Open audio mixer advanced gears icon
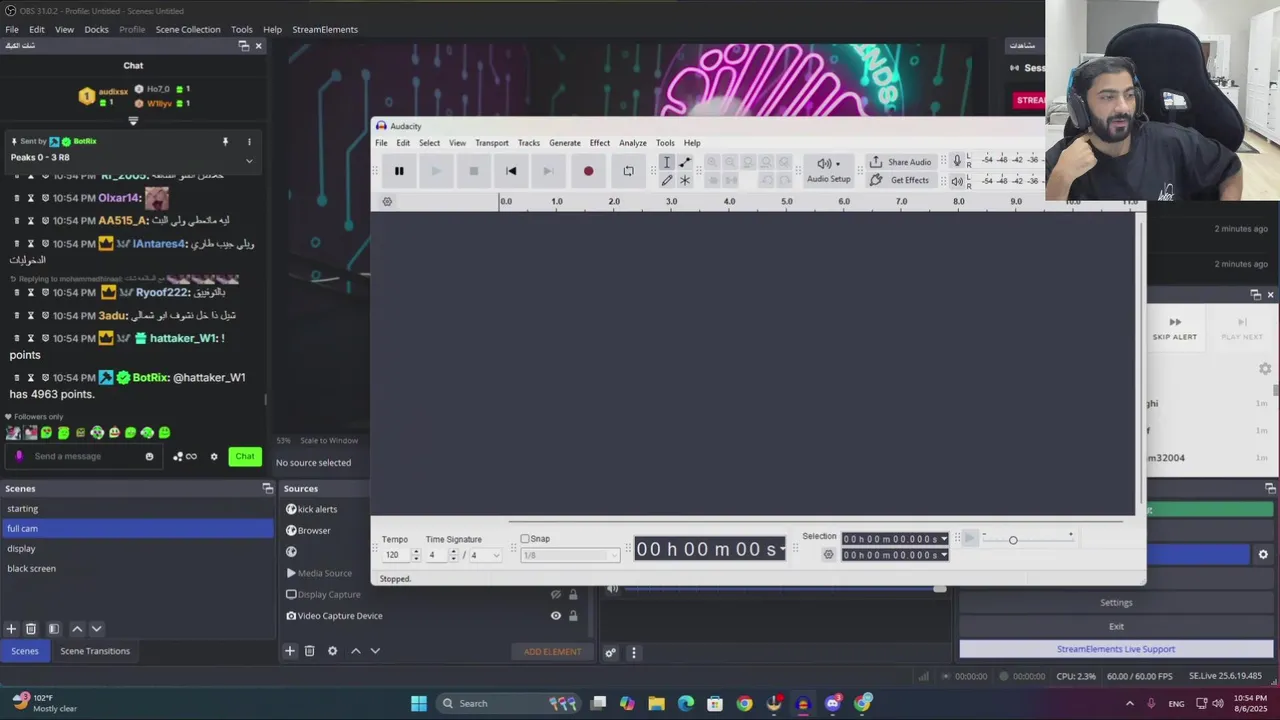 [610, 653]
